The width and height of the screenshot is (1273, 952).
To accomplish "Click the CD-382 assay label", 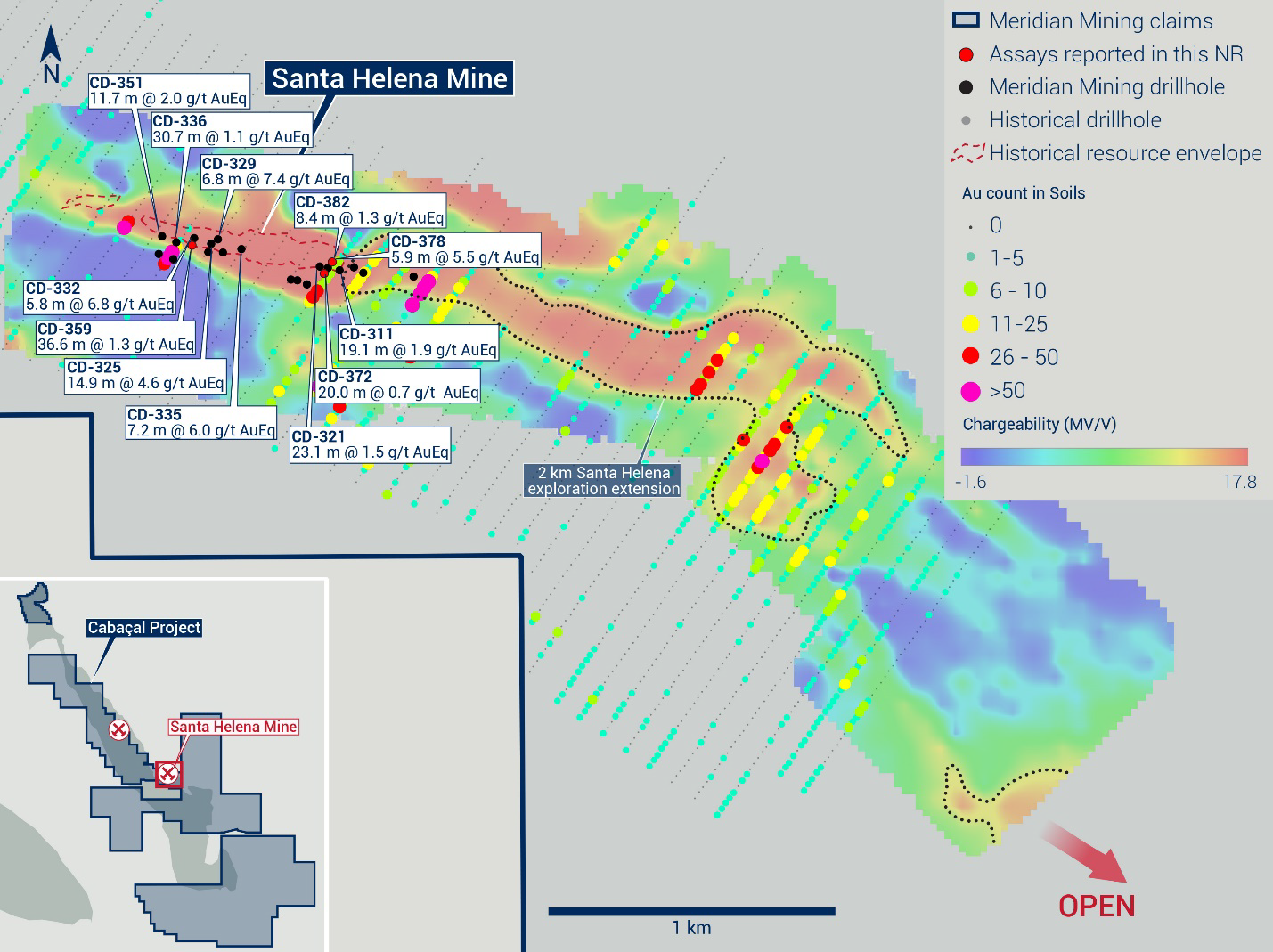I will [x=370, y=210].
